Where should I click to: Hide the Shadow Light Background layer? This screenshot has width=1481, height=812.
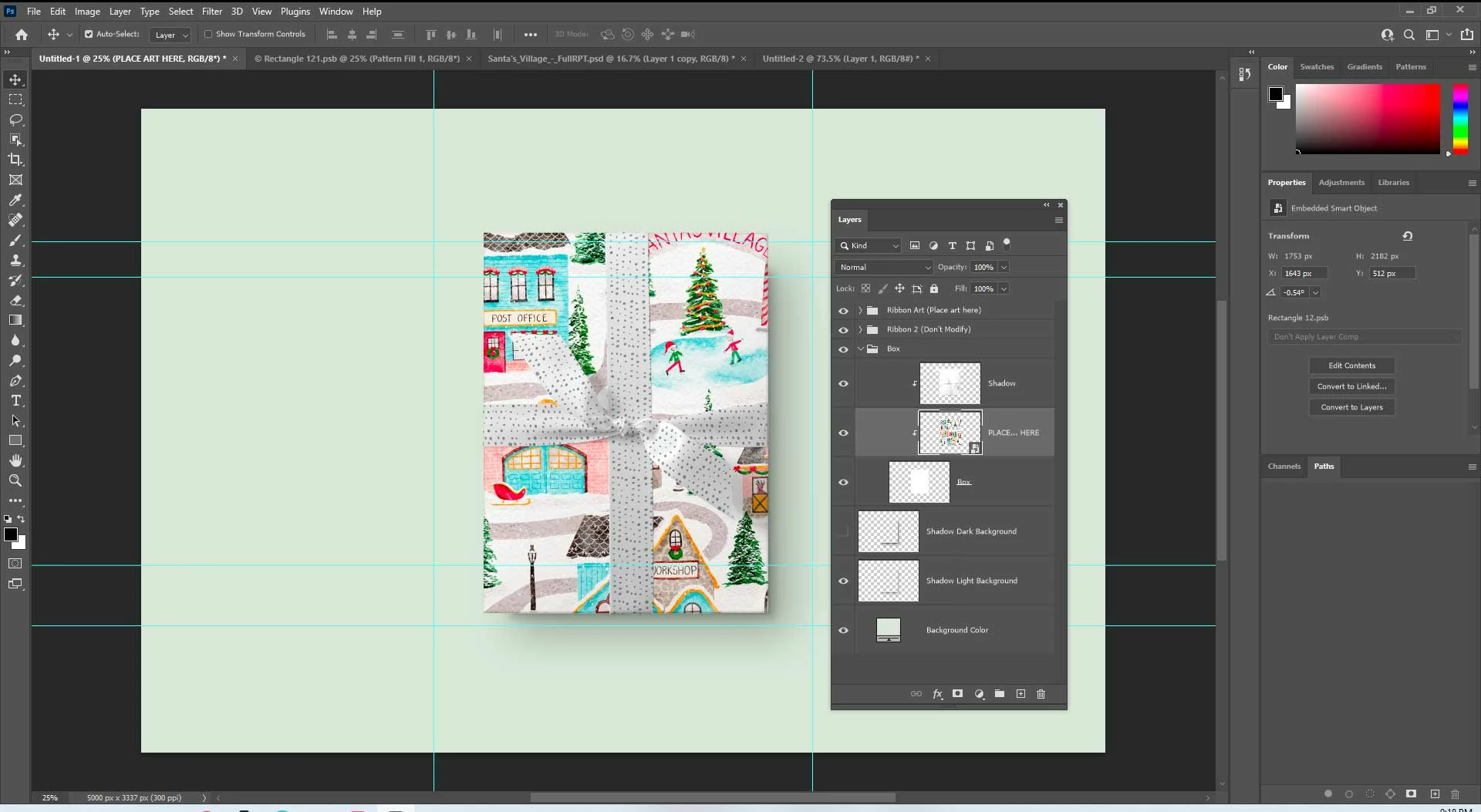click(x=843, y=581)
